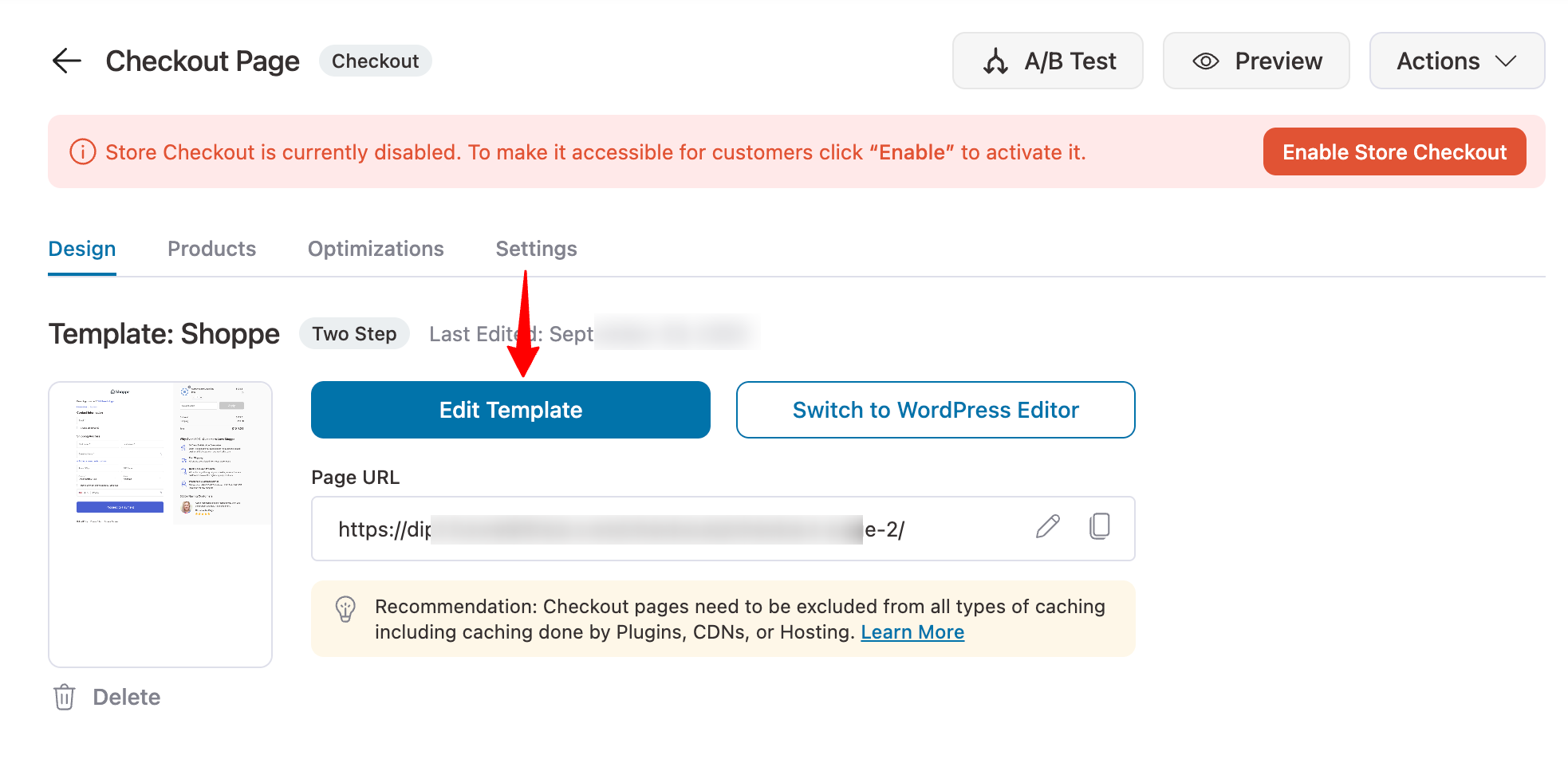Expand the Actions dropdown
The width and height of the screenshot is (1568, 763).
(x=1456, y=61)
